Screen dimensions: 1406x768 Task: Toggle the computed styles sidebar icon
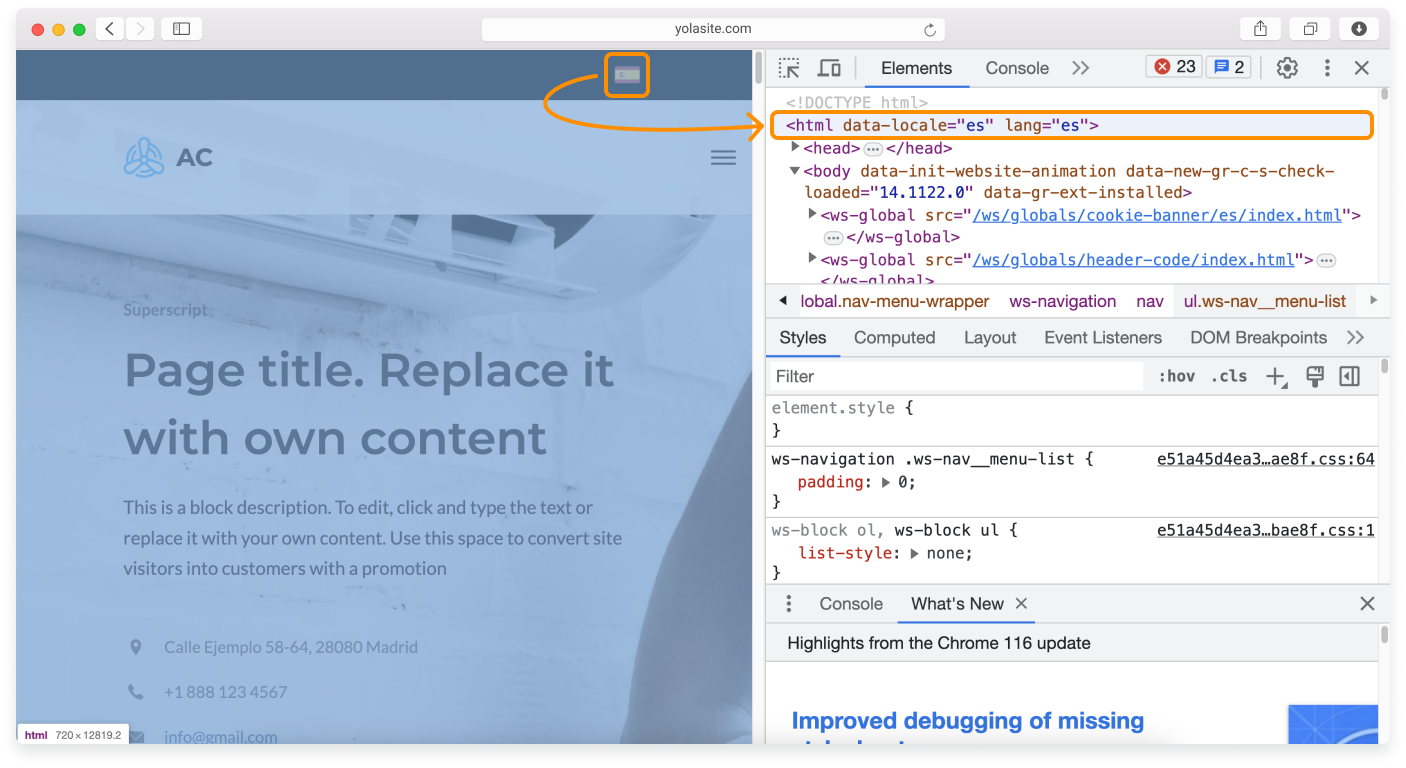(x=1349, y=376)
